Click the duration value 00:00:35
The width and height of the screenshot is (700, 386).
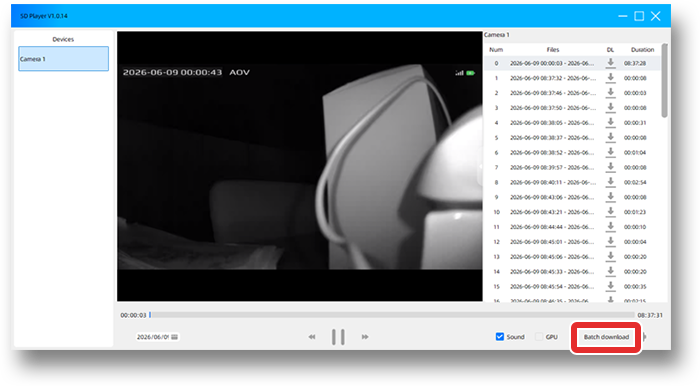point(635,286)
